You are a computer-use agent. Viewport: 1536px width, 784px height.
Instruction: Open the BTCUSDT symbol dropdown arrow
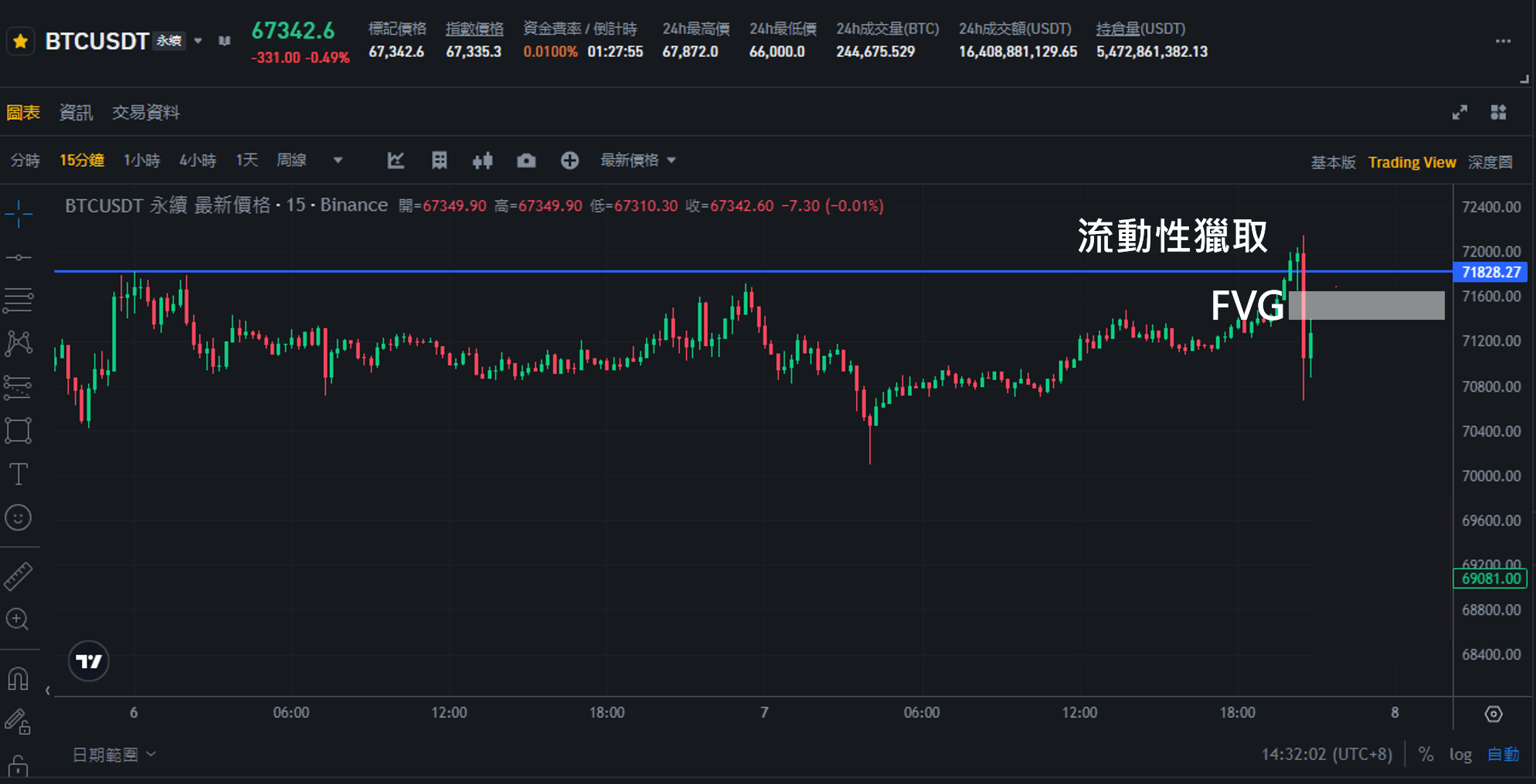click(x=199, y=41)
